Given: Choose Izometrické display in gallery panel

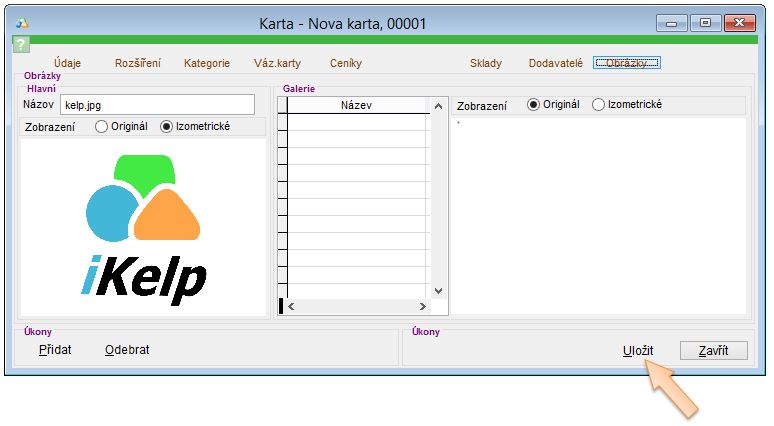Looking at the screenshot, I should [599, 105].
